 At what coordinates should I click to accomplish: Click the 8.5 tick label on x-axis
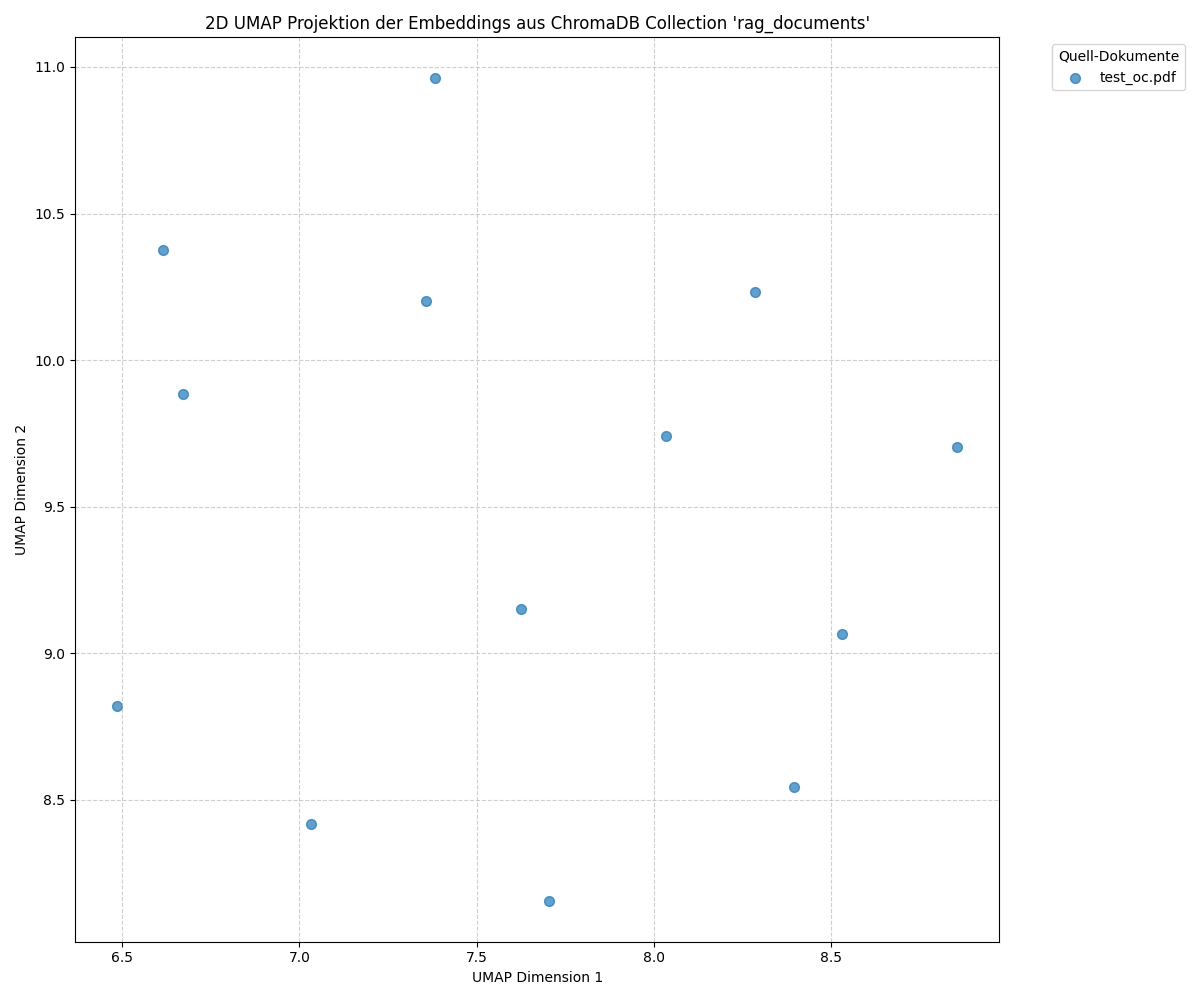click(830, 958)
